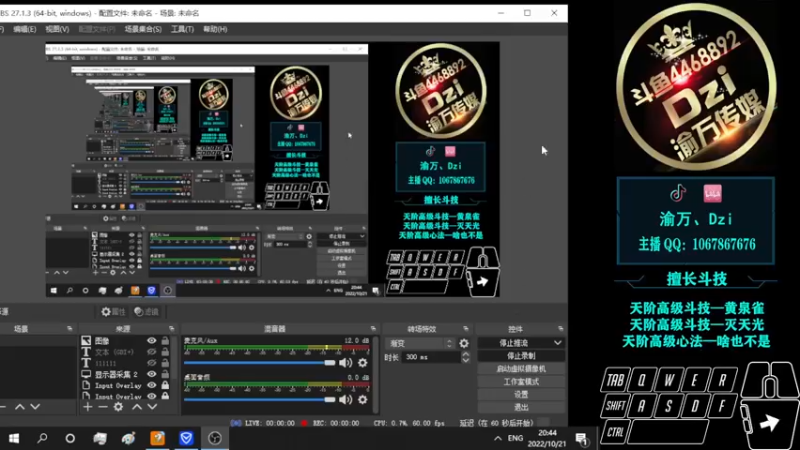Open the 工具(T) menu
Screen dimensions: 800x450
[x=182, y=29]
